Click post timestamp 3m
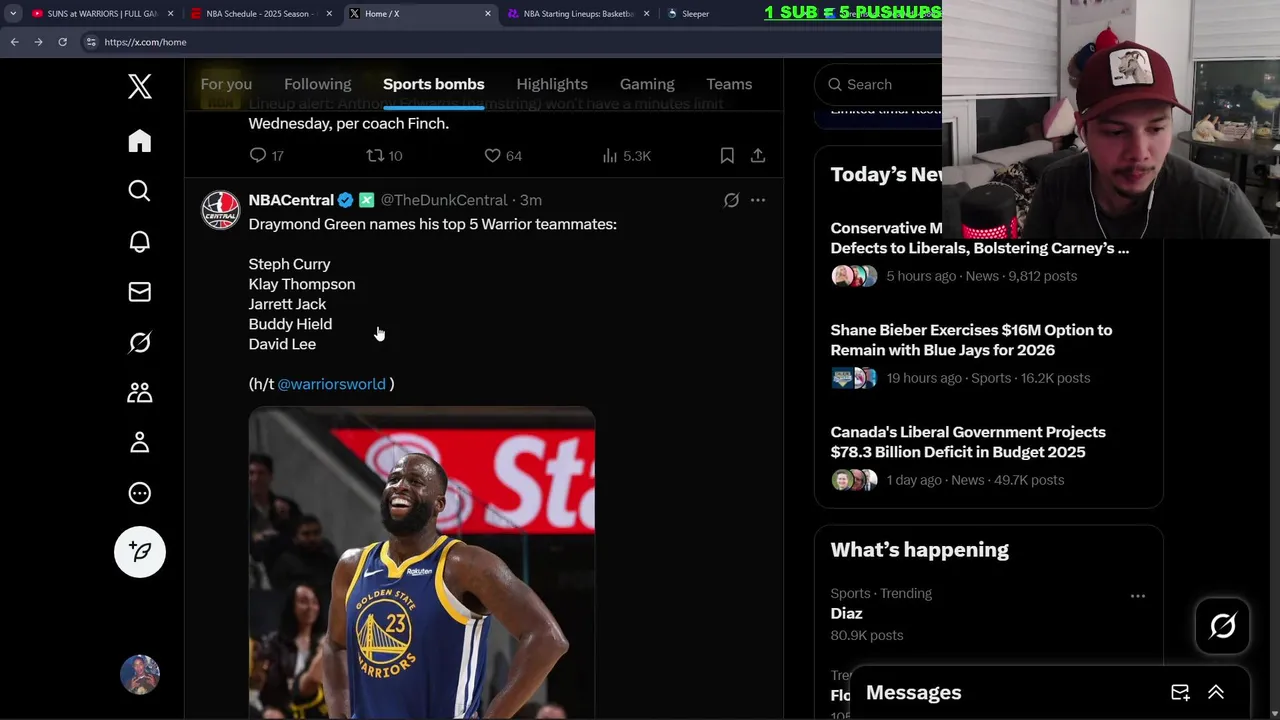The height and width of the screenshot is (720, 1280). click(531, 200)
